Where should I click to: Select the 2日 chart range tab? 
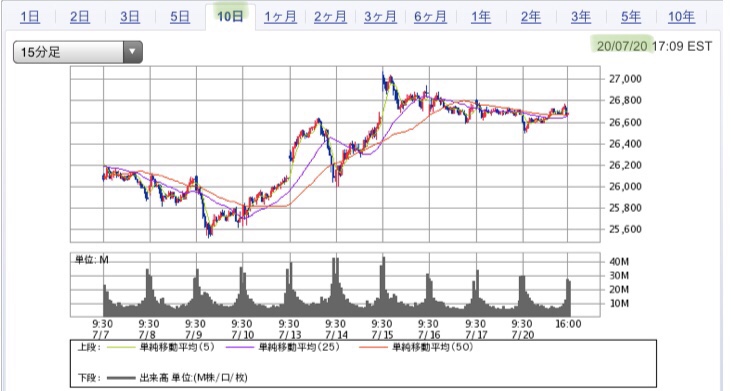[x=80, y=17]
